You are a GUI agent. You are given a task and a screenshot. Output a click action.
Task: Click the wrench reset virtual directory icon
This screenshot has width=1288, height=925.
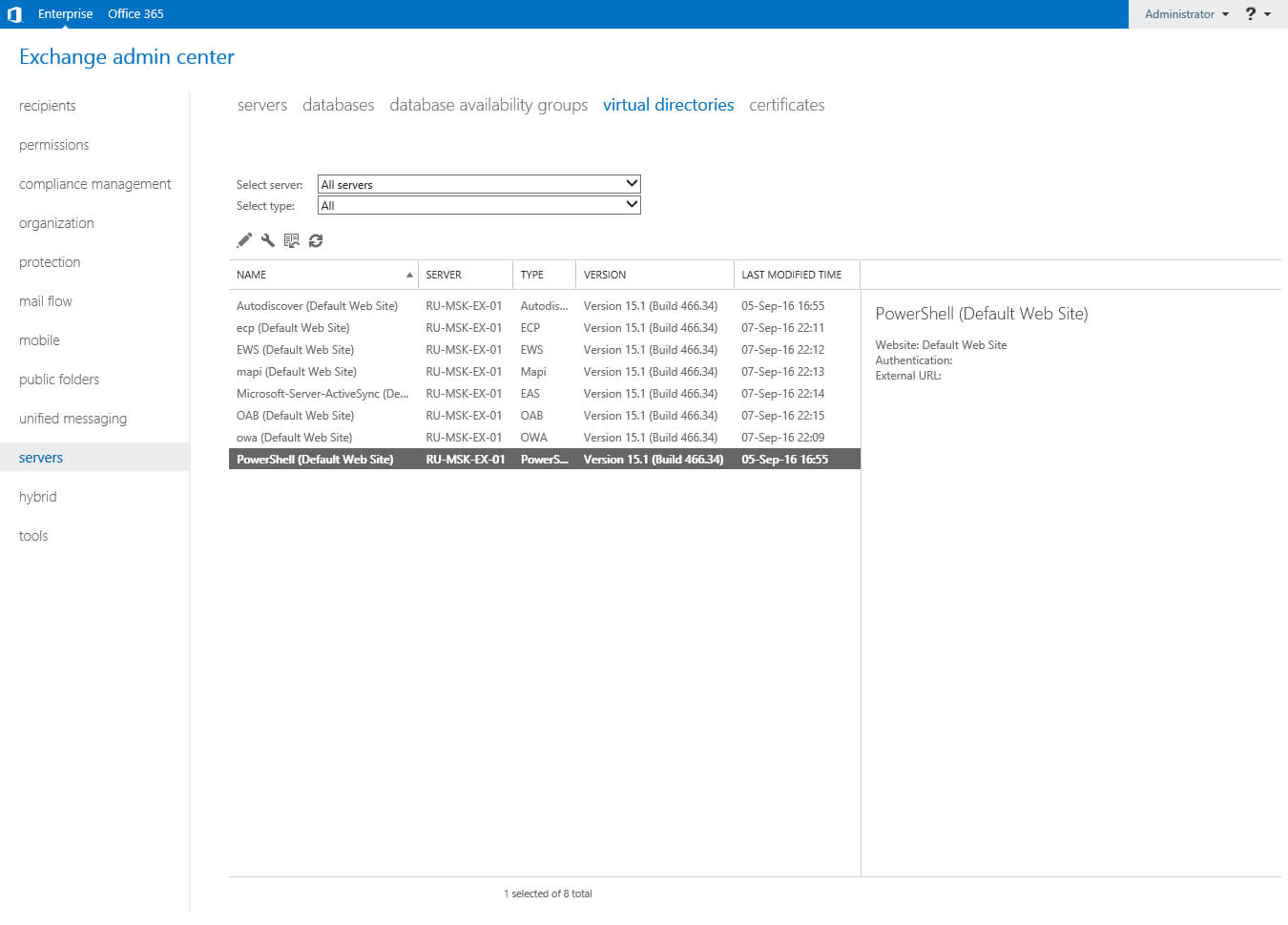coord(268,240)
